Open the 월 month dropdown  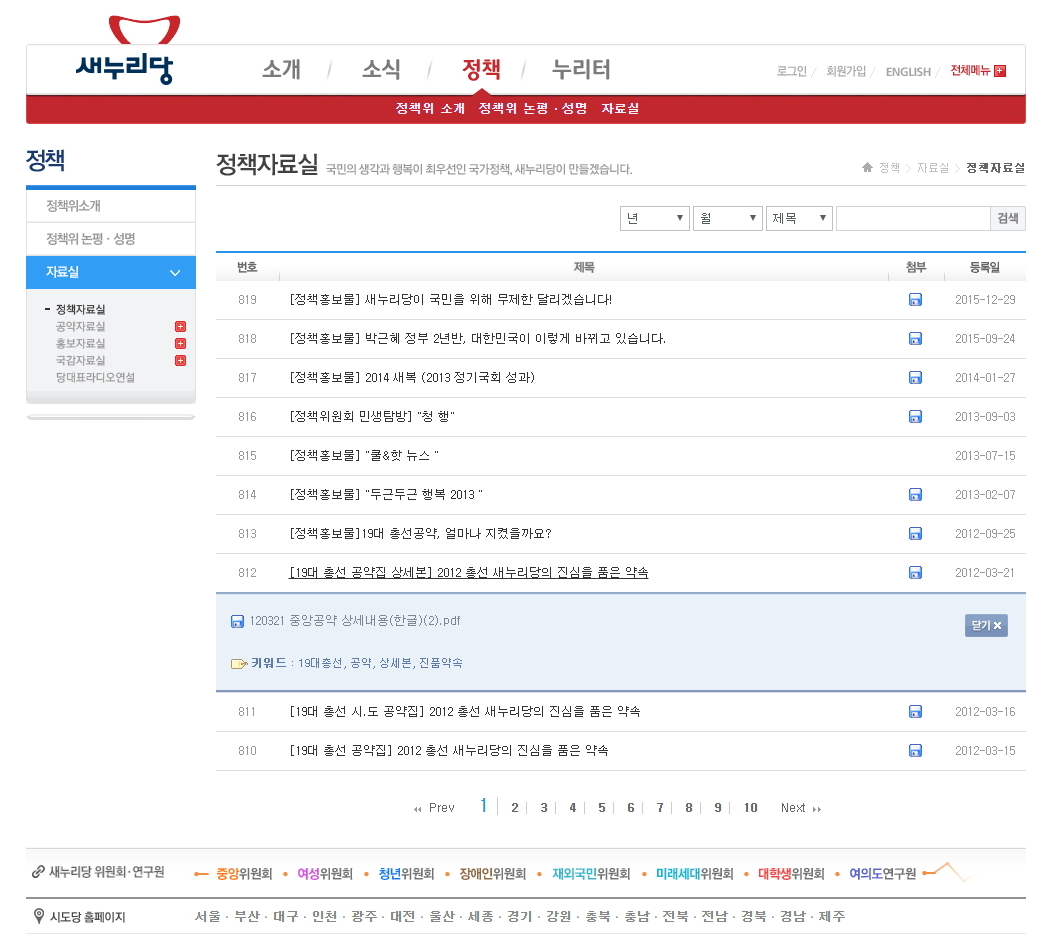pos(727,219)
